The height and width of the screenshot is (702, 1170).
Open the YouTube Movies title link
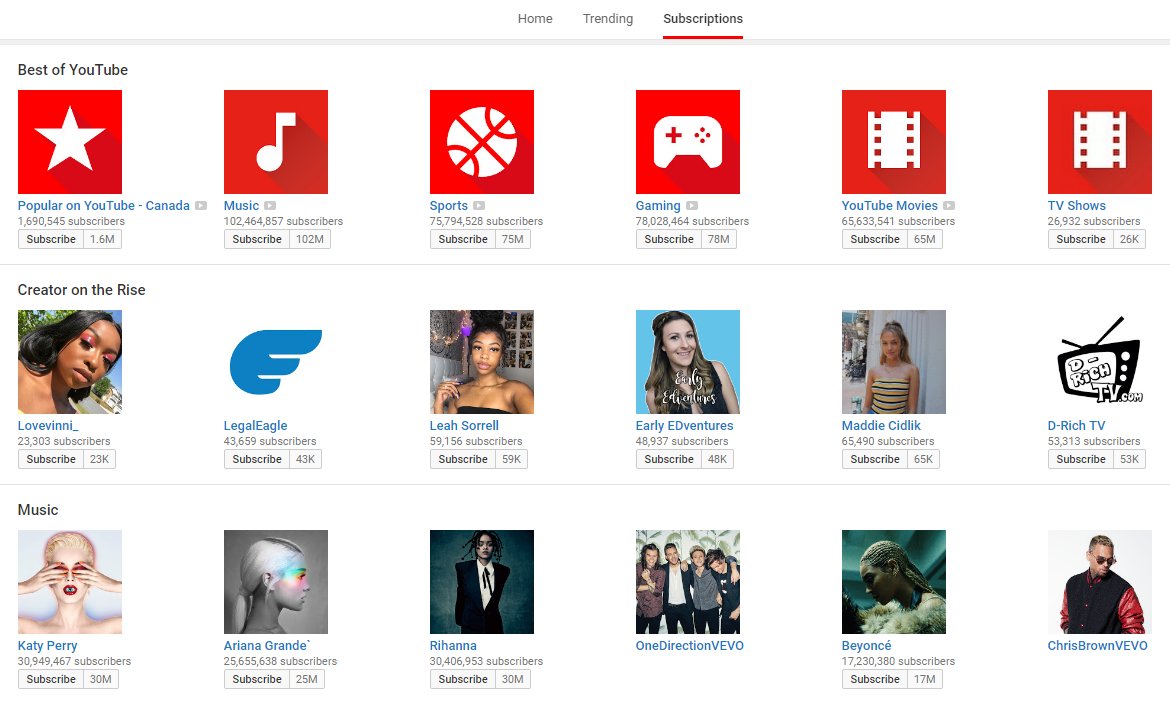(889, 206)
